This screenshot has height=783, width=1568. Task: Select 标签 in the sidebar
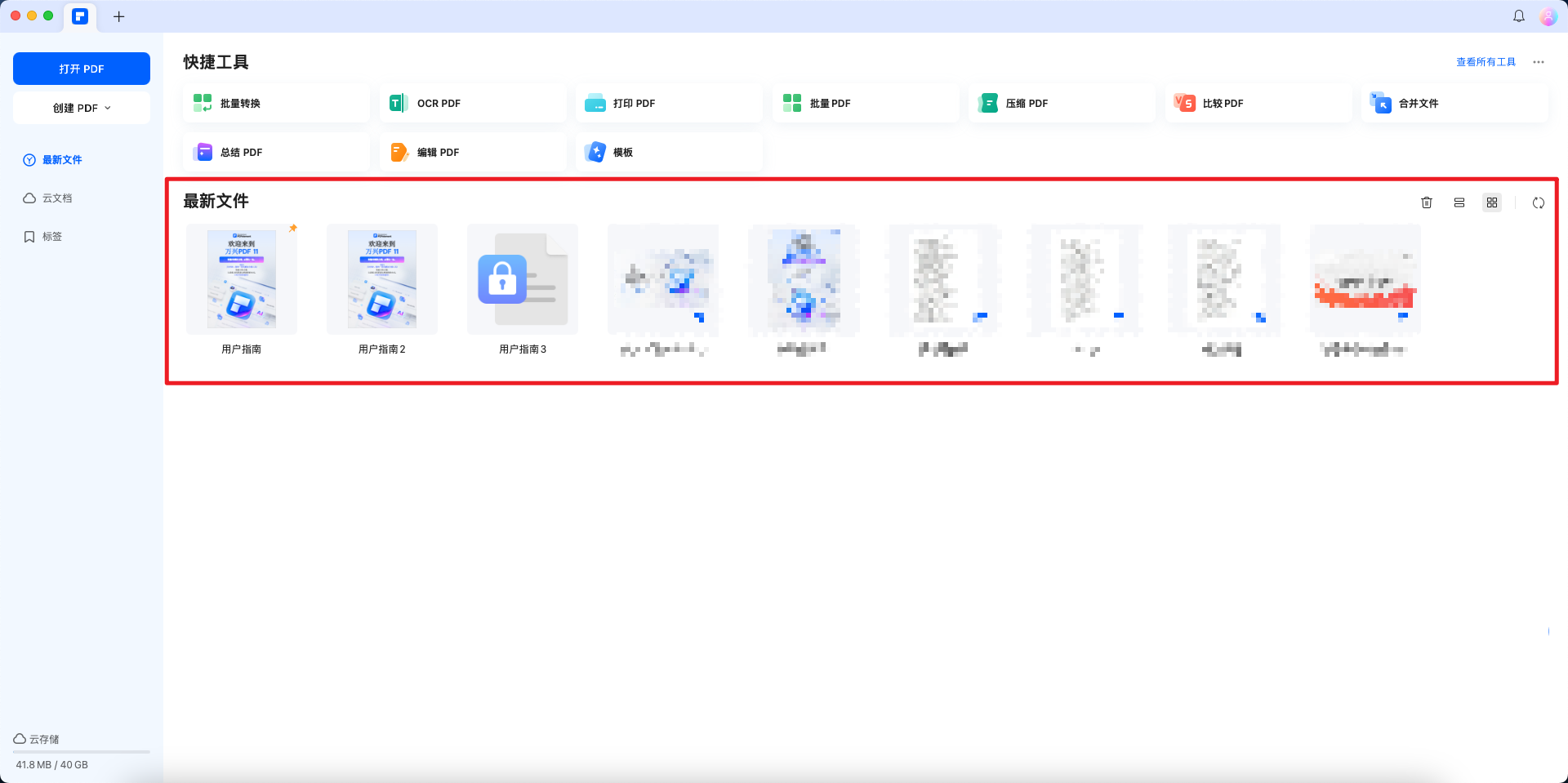tap(52, 237)
